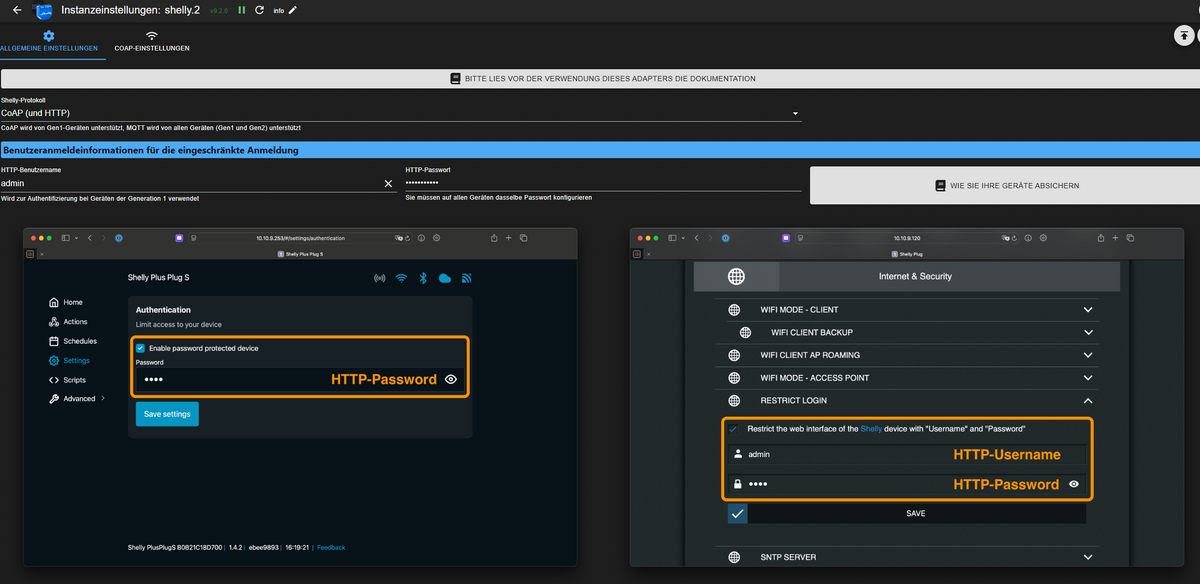Toggle 'Enable password protected device' checkbox
The height and width of the screenshot is (584, 1200).
(141, 348)
